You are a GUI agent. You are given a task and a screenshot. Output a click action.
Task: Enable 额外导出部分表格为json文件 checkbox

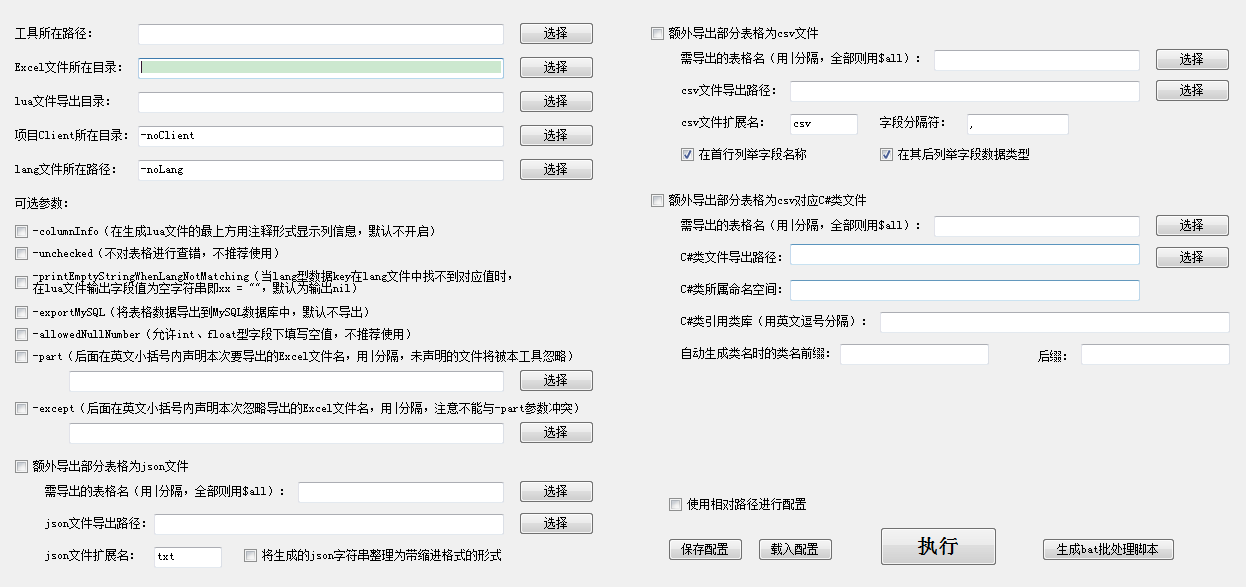(x=22, y=466)
